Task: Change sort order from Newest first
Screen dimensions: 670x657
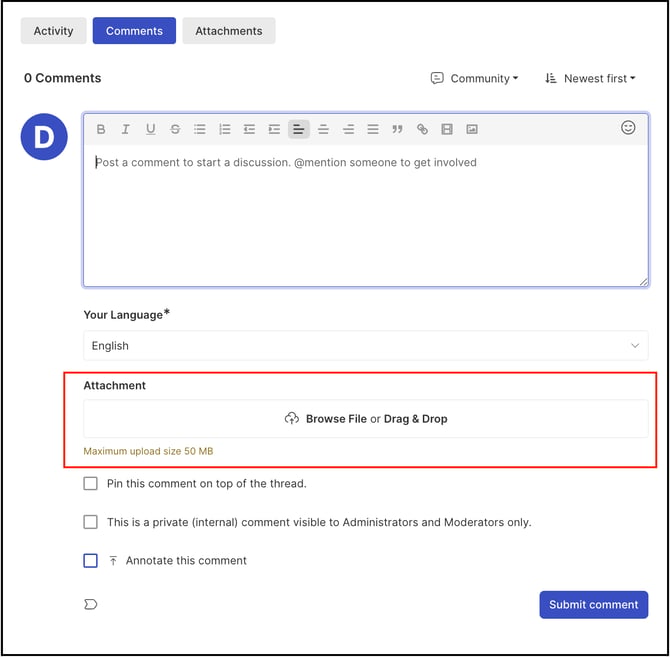Action: coord(590,79)
